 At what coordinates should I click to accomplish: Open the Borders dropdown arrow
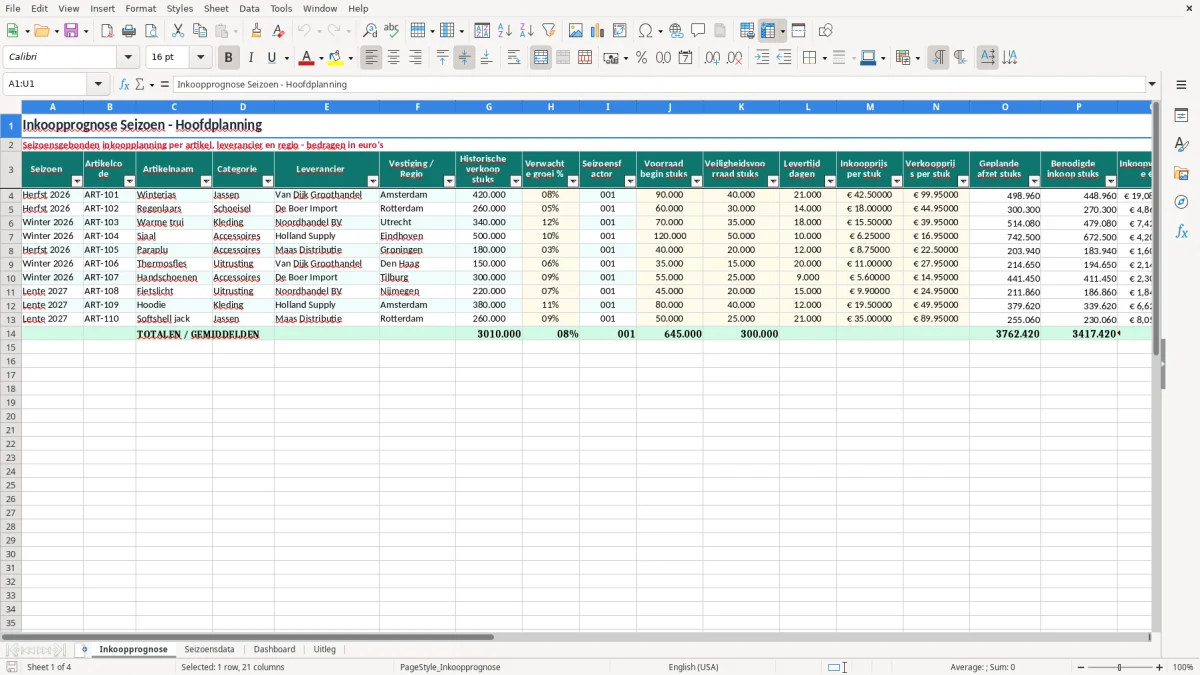tap(823, 58)
